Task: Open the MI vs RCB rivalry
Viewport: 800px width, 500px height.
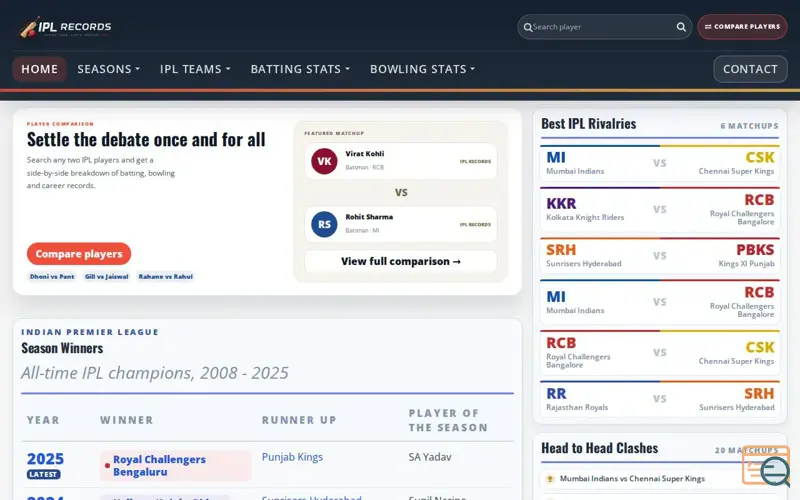Action: coord(660,302)
